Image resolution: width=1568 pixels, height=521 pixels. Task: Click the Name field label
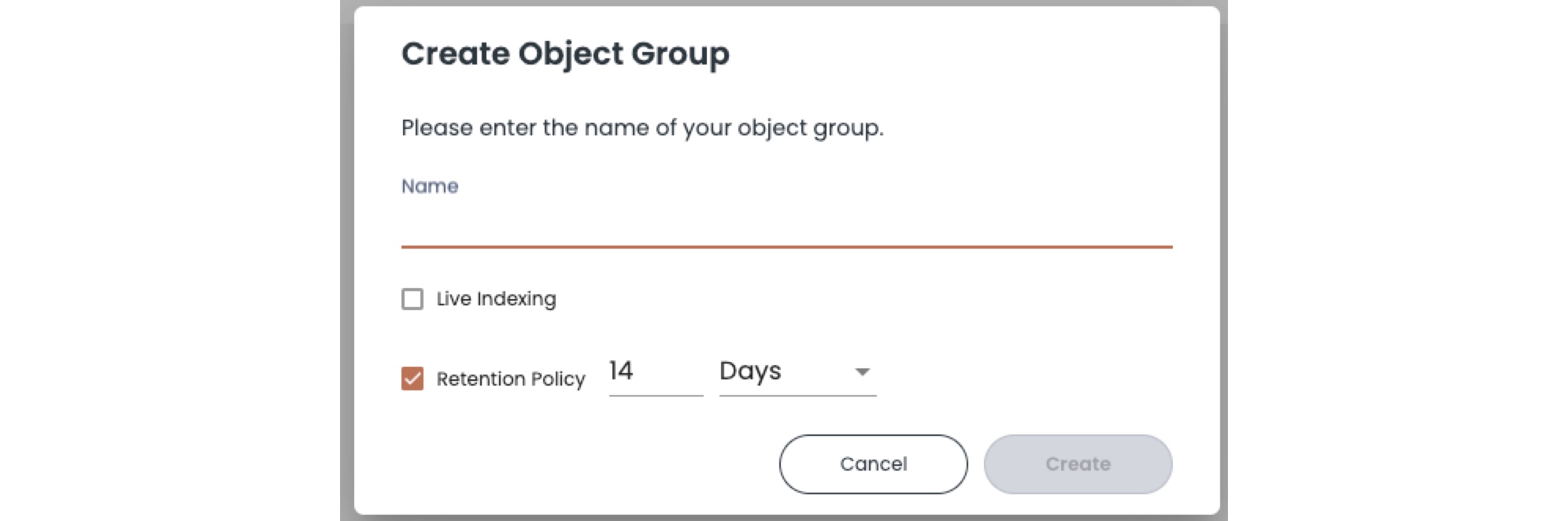coord(430,187)
